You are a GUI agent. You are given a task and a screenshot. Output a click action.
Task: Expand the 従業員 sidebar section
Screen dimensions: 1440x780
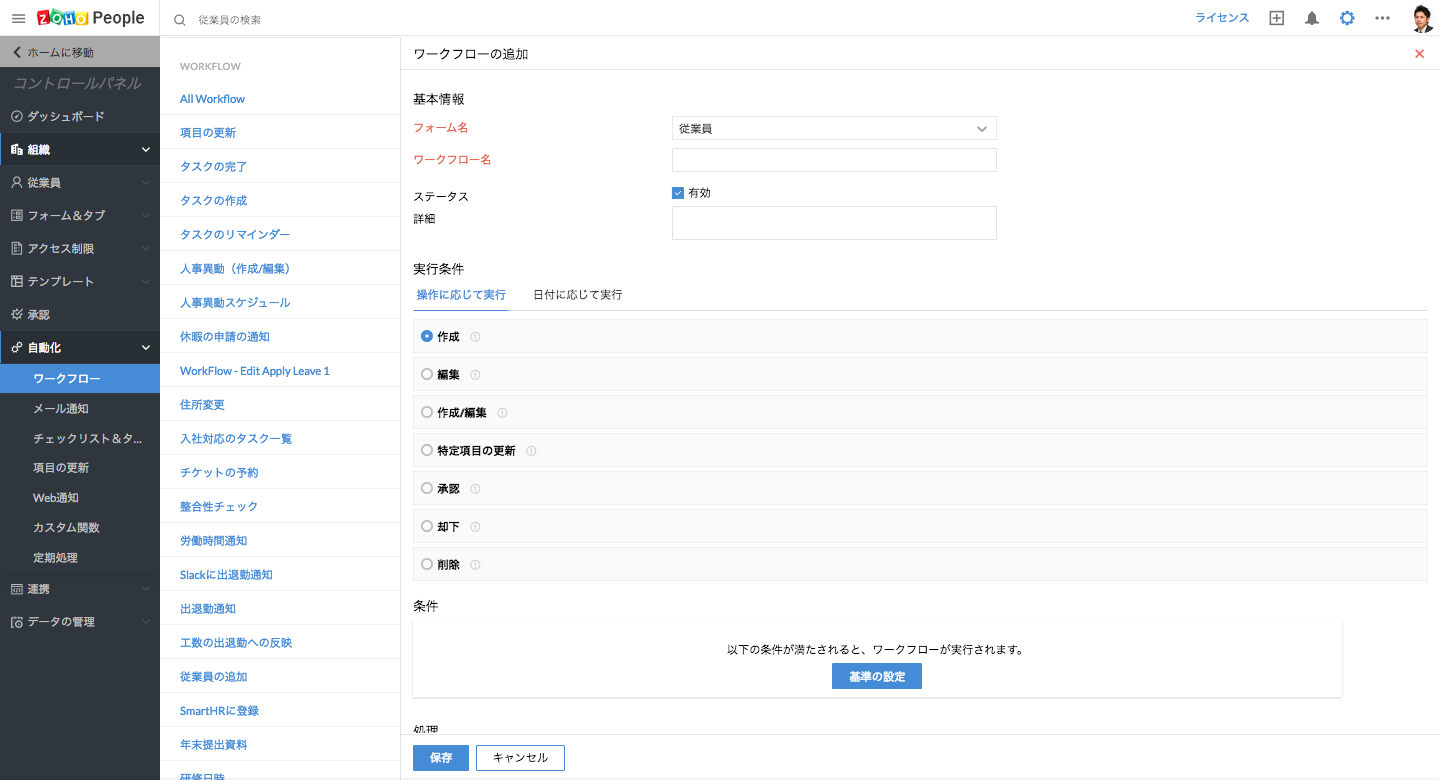click(80, 183)
